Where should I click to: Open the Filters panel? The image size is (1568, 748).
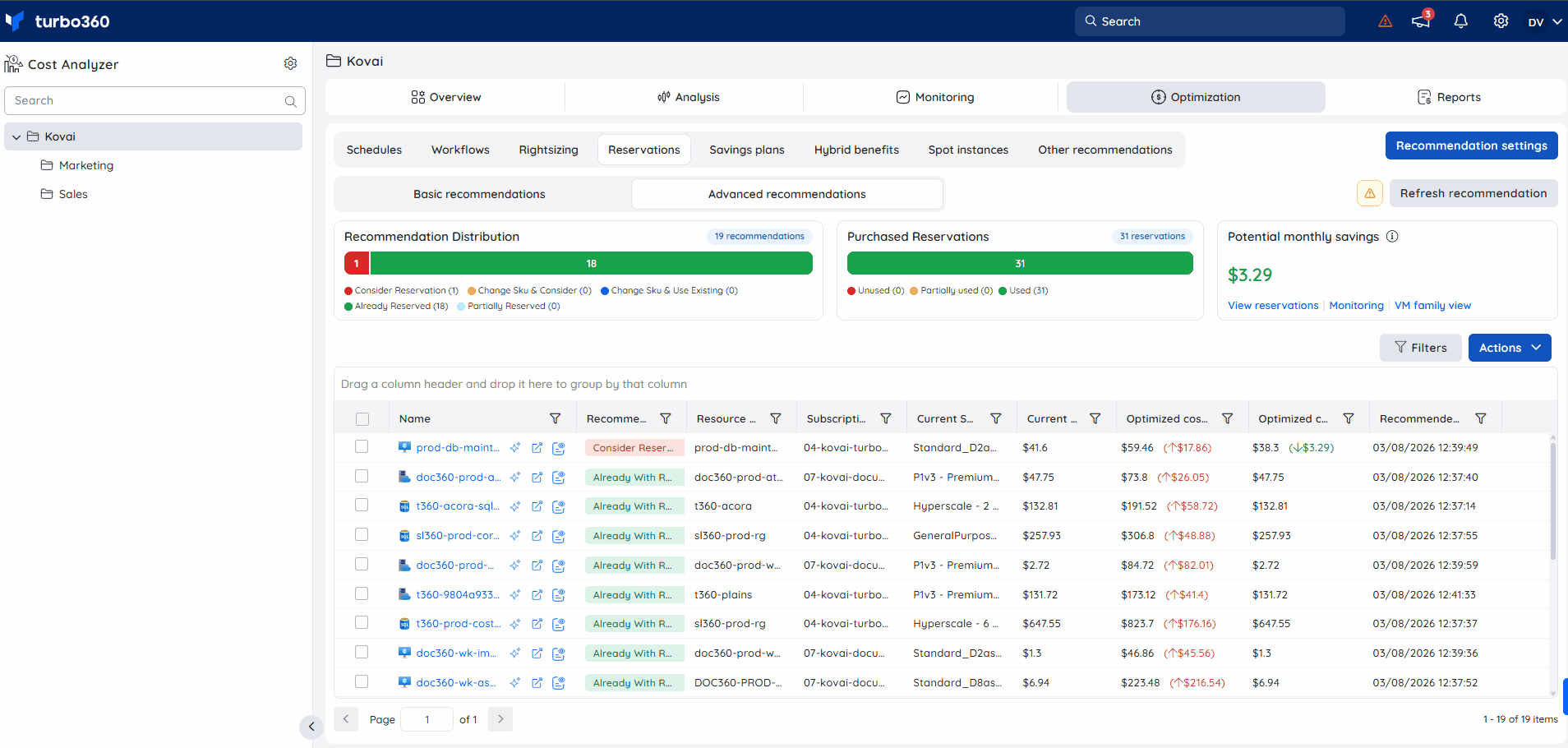(1421, 348)
